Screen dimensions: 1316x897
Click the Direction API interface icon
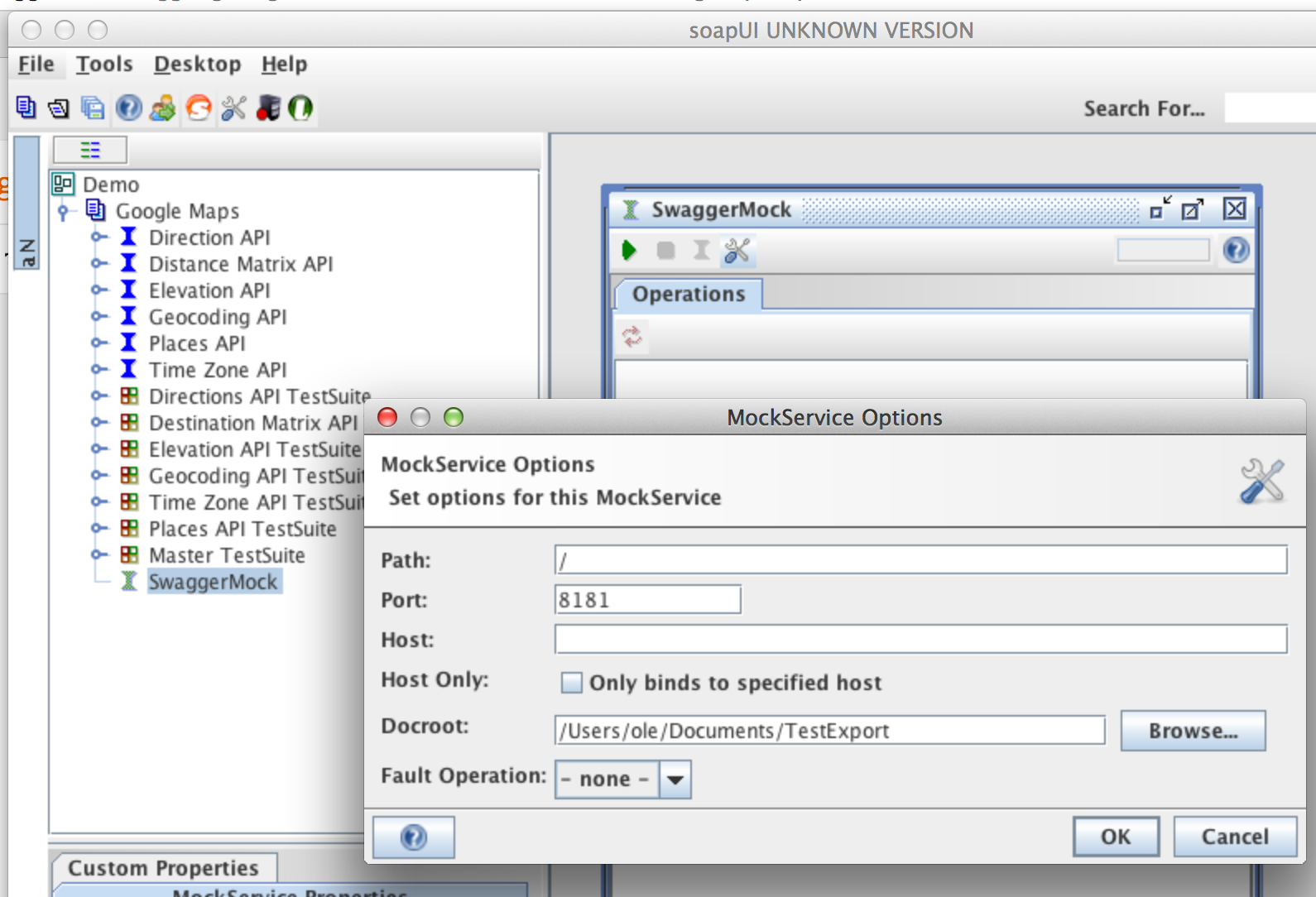pyautogui.click(x=128, y=237)
